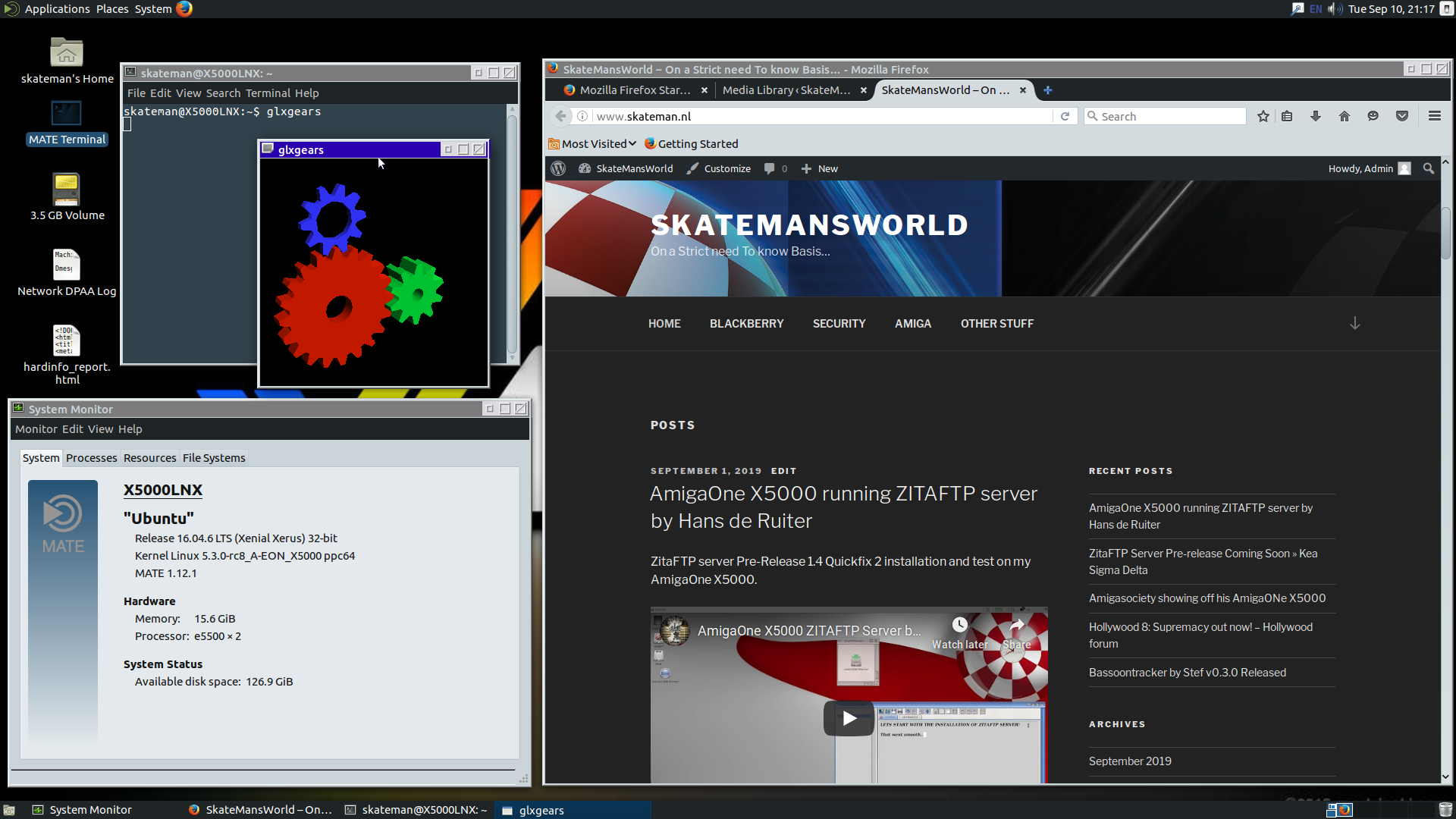Bookmark this page with star icon
This screenshot has height=819, width=1456.
pos(1263,116)
